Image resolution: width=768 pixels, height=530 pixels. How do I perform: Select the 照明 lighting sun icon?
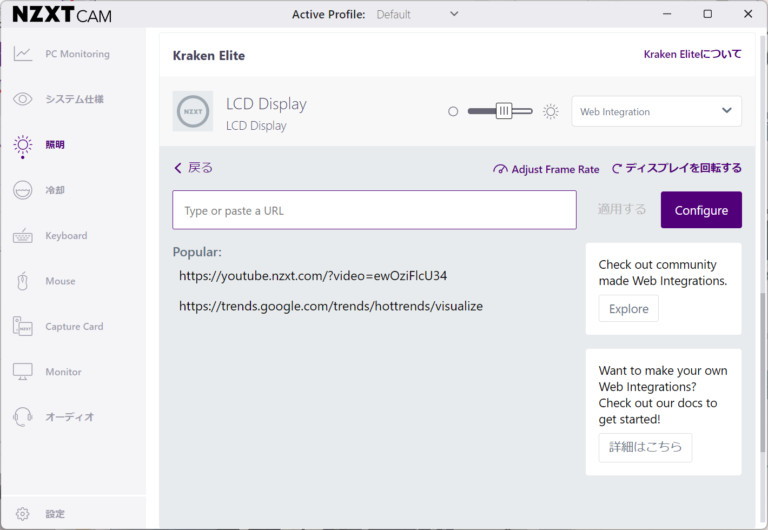point(22,145)
